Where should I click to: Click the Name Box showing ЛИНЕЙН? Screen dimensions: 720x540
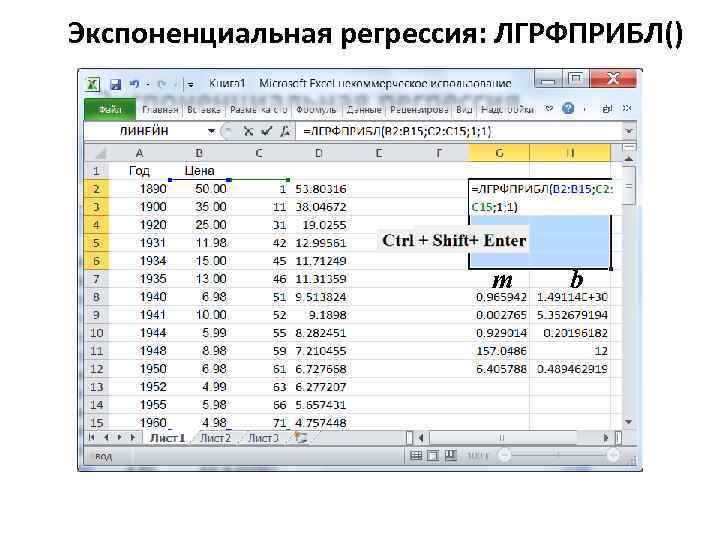pos(145,131)
